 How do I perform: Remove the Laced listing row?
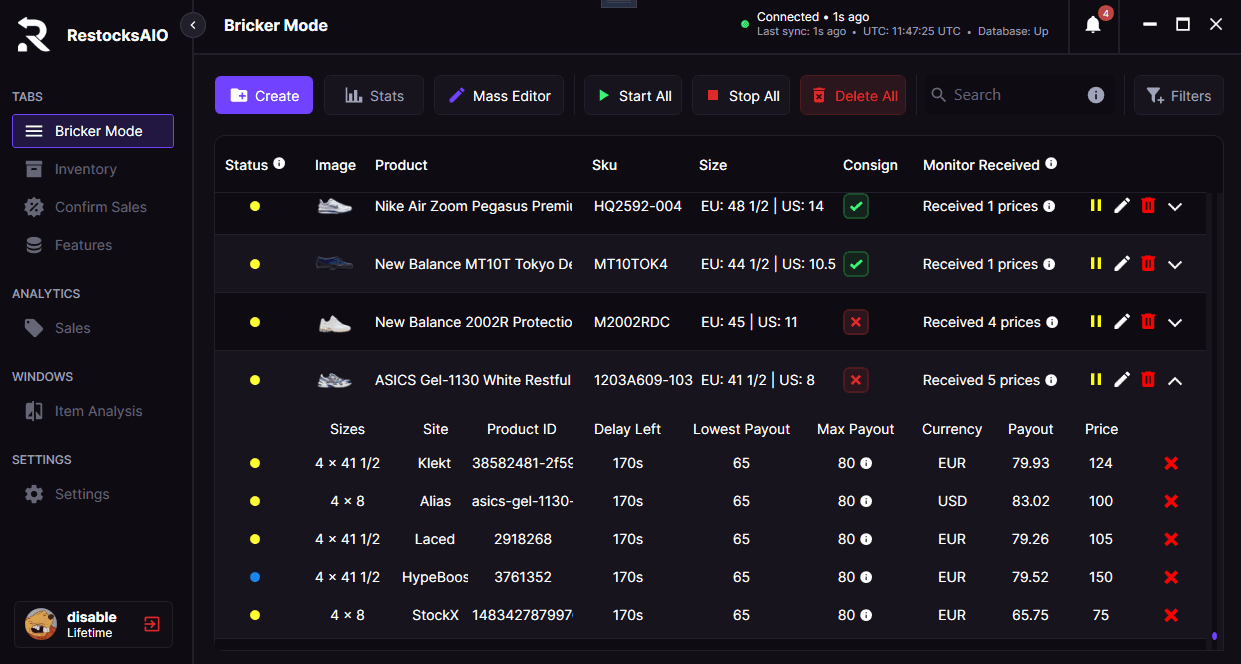click(1171, 539)
